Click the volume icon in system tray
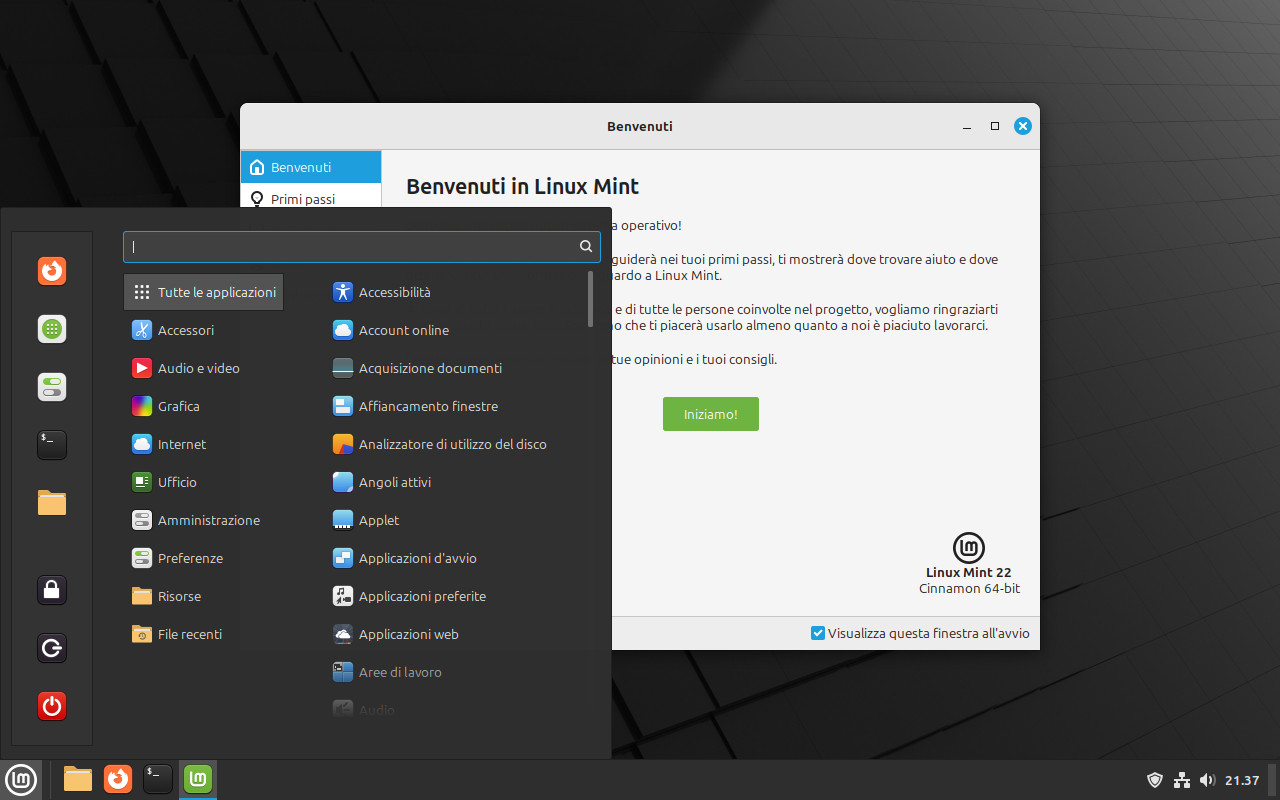 pyautogui.click(x=1207, y=780)
